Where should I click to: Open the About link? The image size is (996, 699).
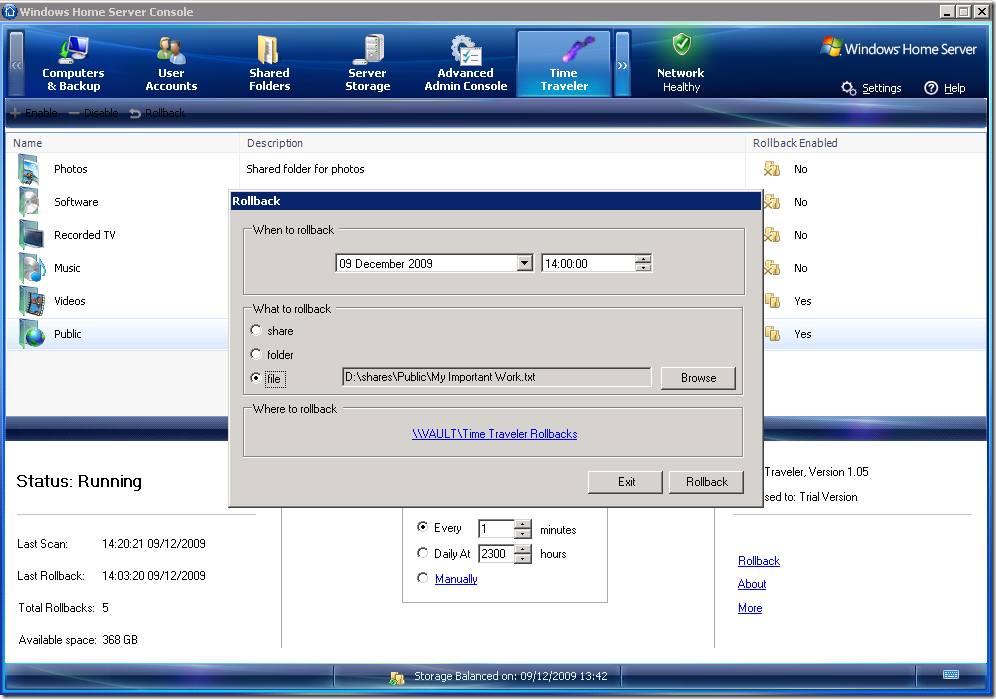click(752, 584)
